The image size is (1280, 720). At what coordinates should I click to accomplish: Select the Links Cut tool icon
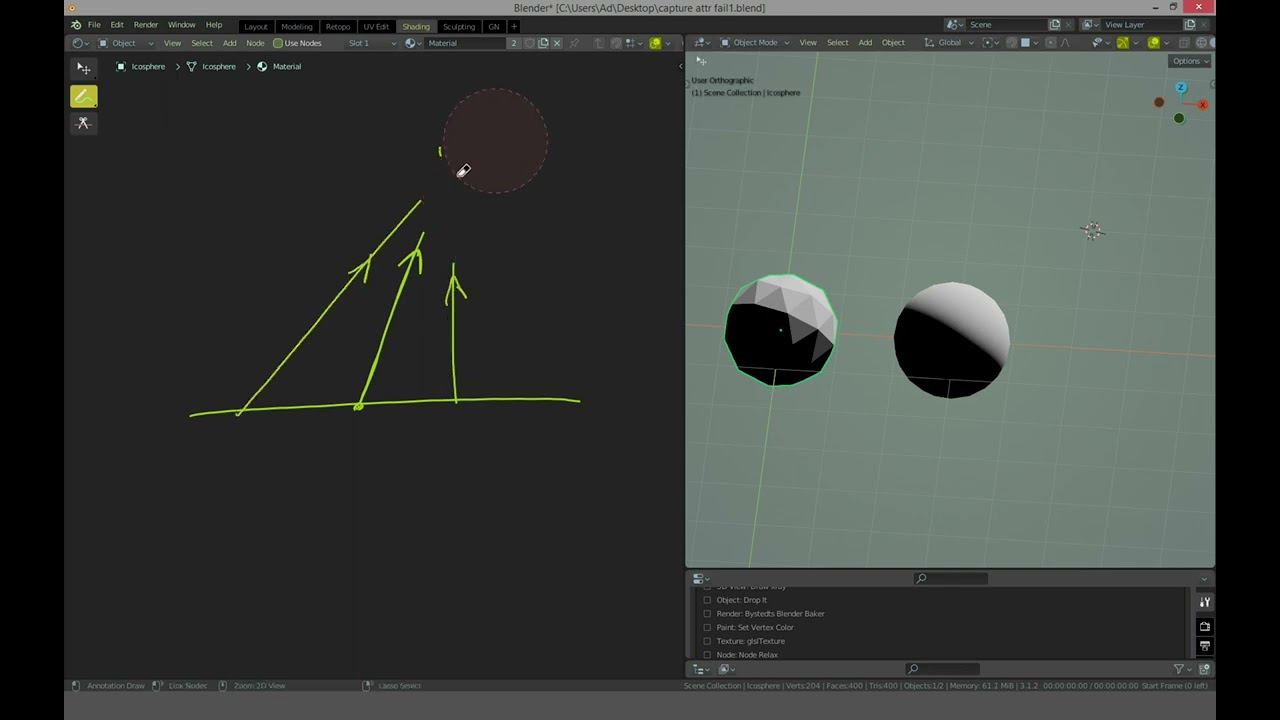tap(83, 123)
